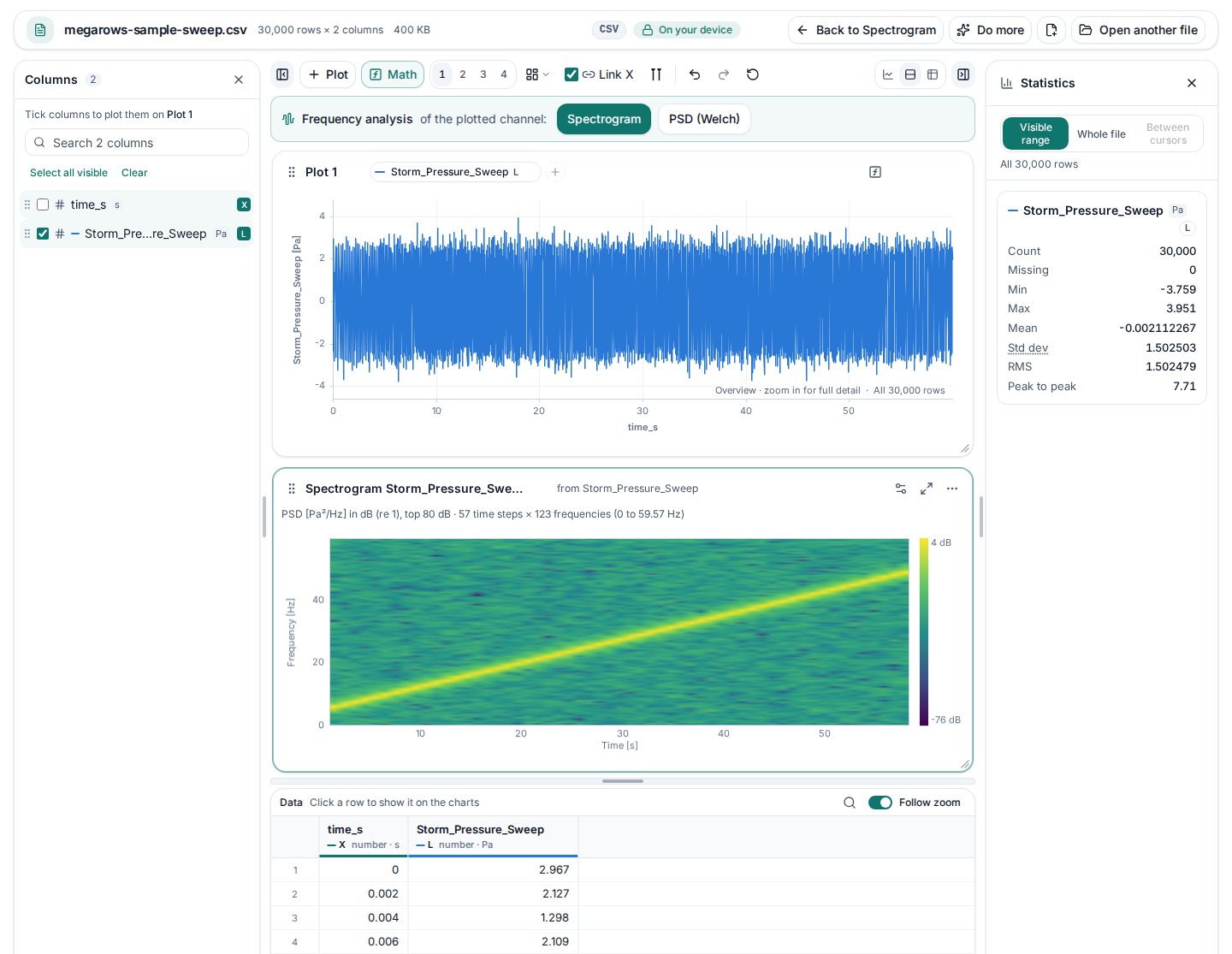This screenshot has width=1232, height=954.
Task: Open spectrogram settings sliders icon
Action: pos(901,489)
